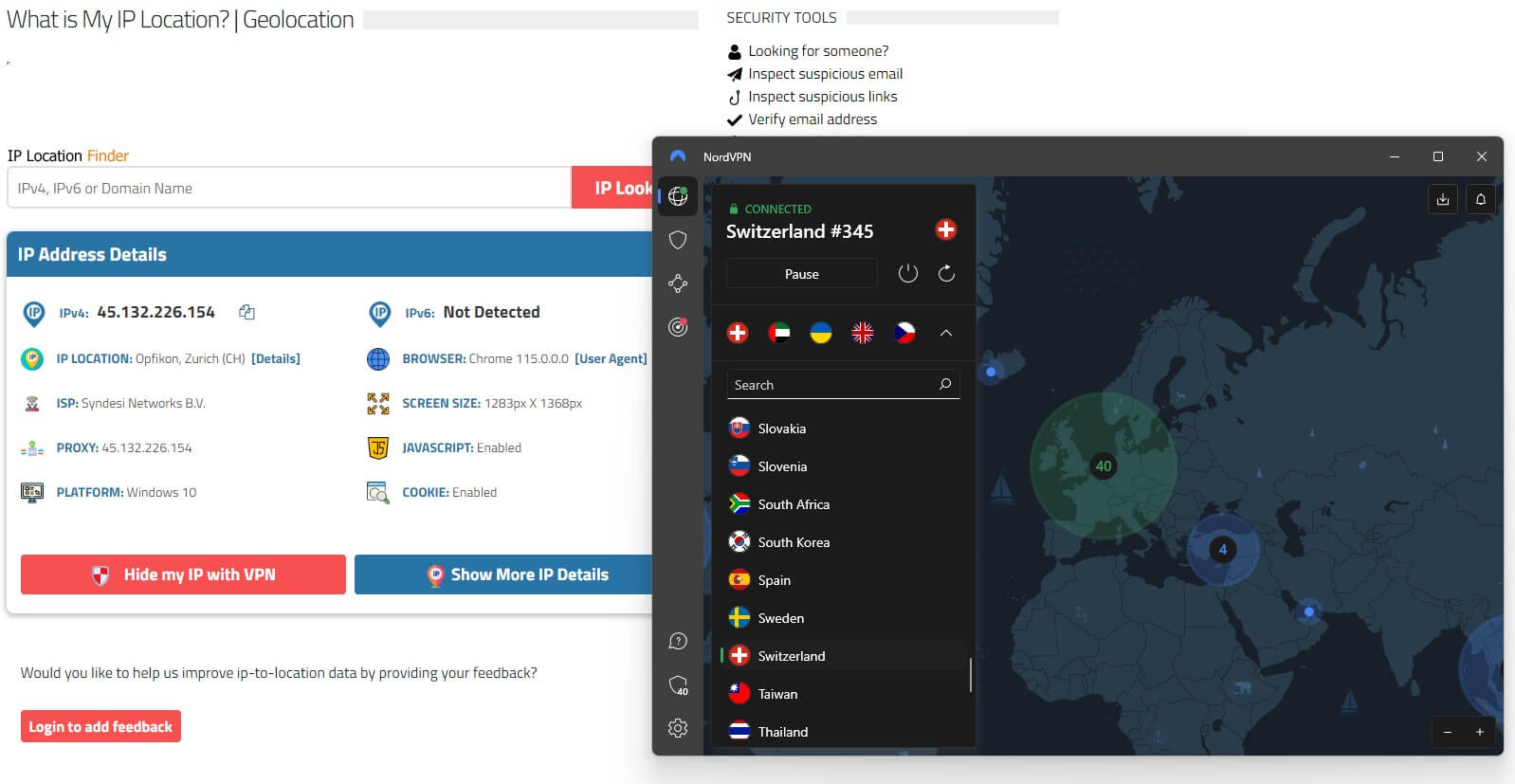Image resolution: width=1515 pixels, height=784 pixels.
Task: Click Login to add feedback button
Action: tap(100, 726)
